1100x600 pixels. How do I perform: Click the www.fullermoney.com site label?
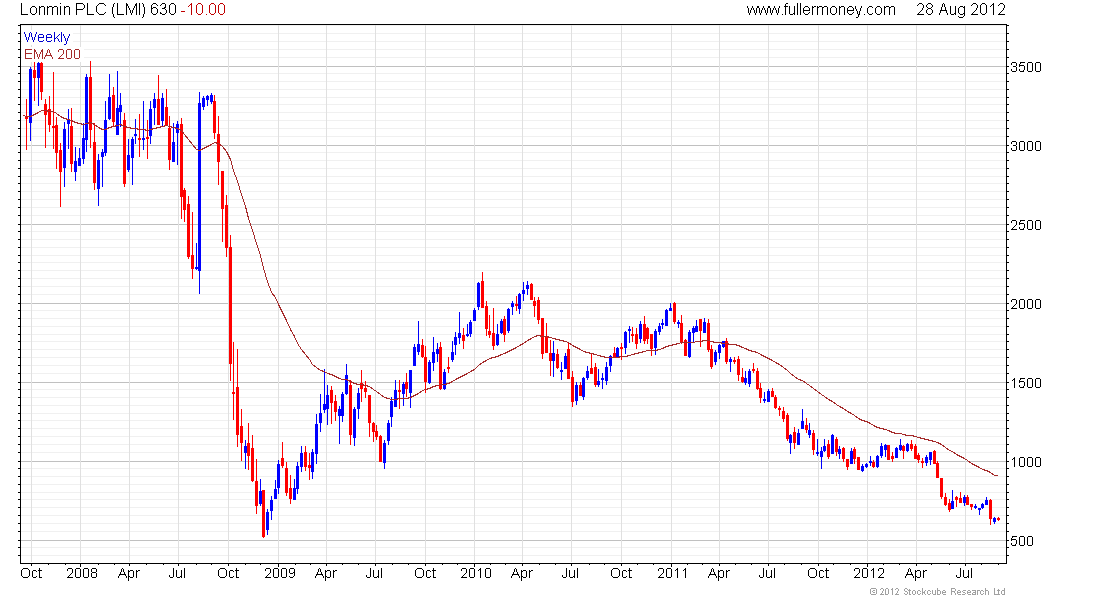click(821, 10)
